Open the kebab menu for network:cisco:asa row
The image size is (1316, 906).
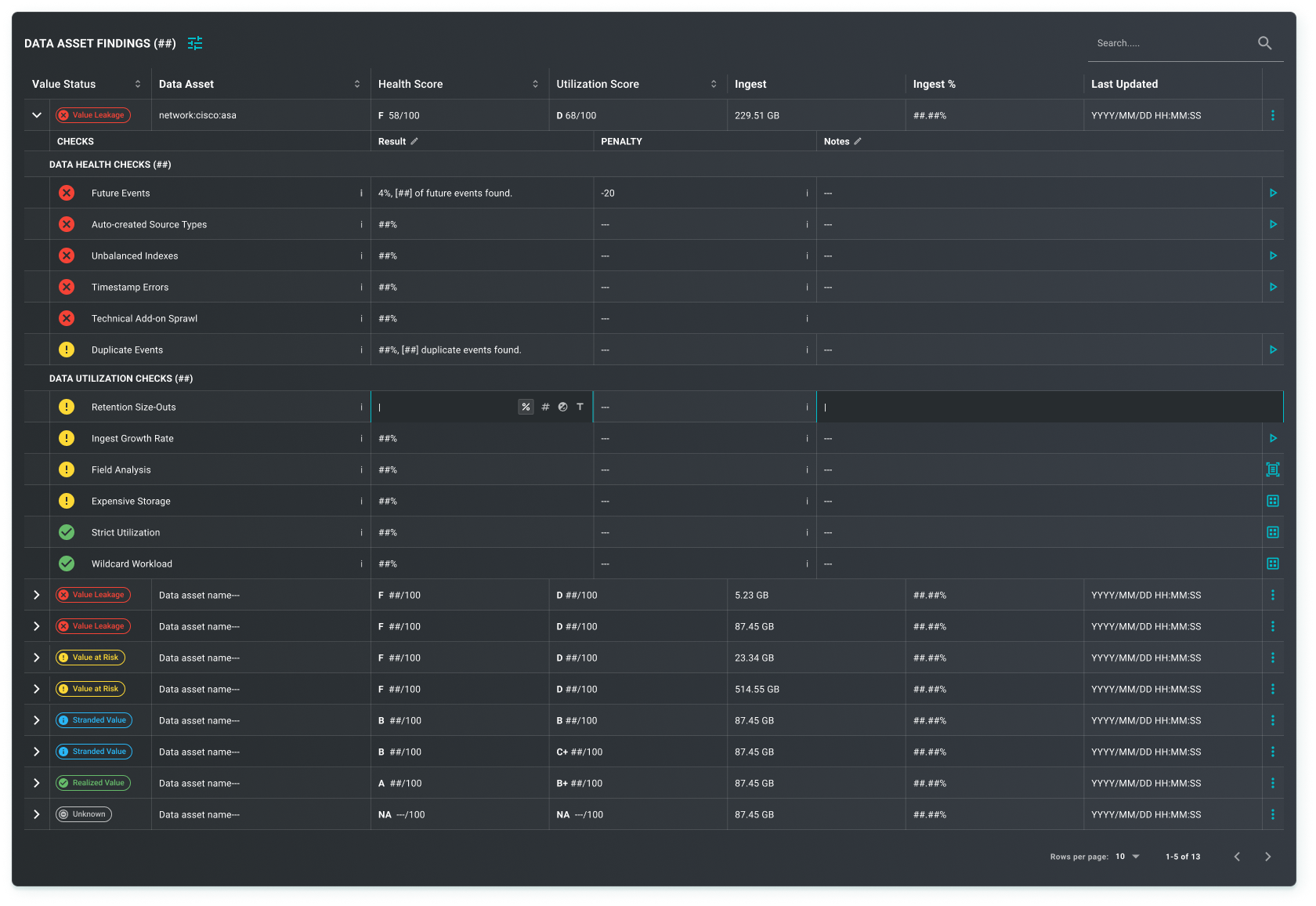(x=1273, y=115)
